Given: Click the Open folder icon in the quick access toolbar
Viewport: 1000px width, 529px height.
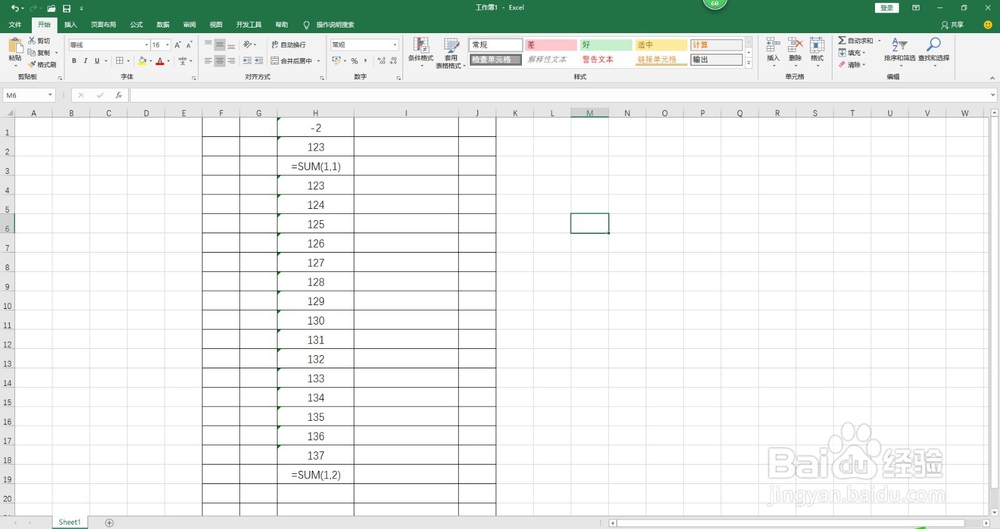Looking at the screenshot, I should 51,8.
